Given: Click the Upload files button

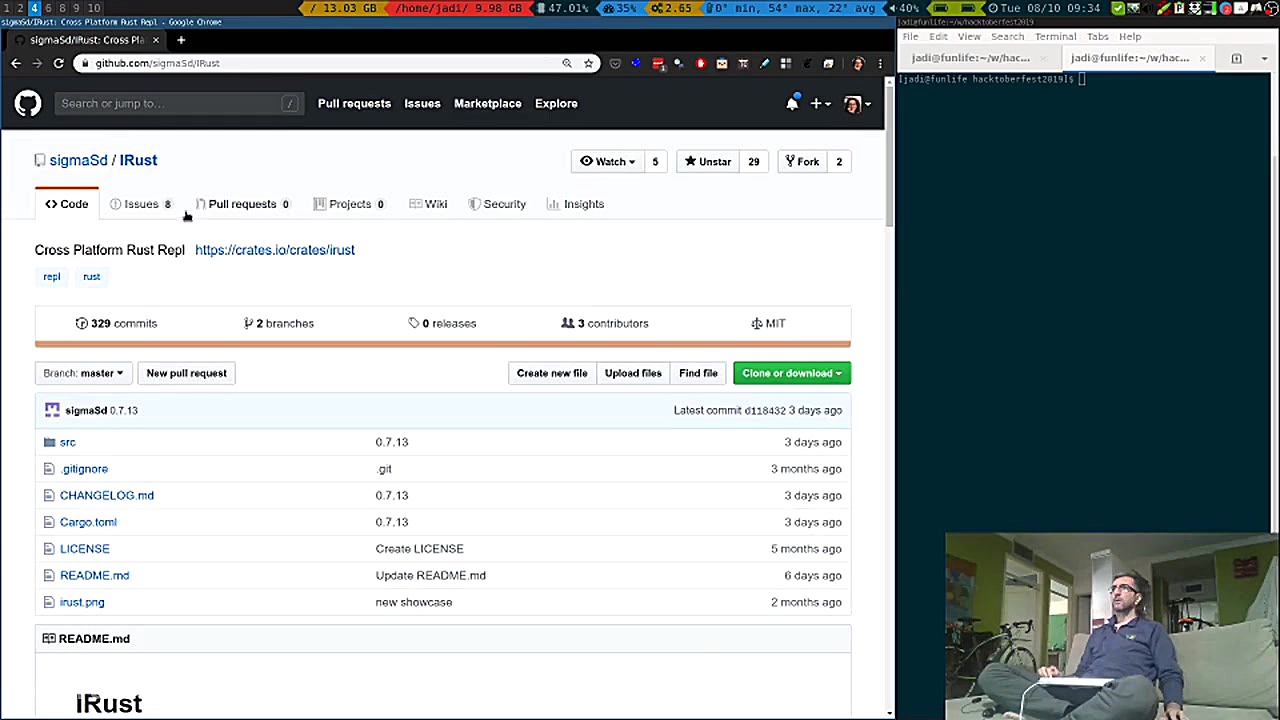Looking at the screenshot, I should (x=633, y=373).
